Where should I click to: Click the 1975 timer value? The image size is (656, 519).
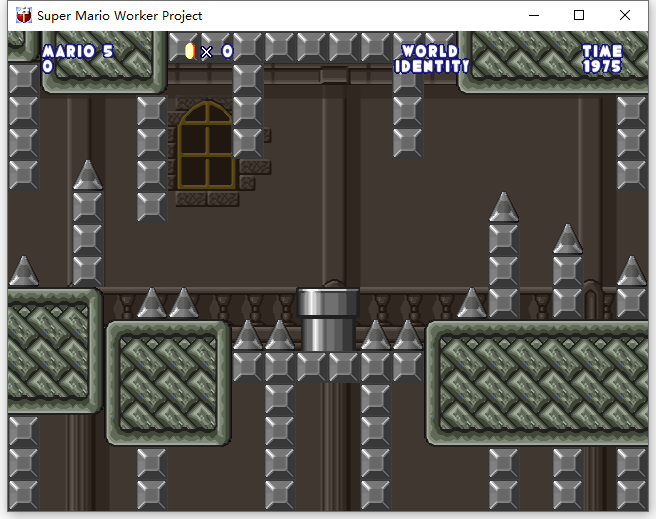(x=602, y=66)
